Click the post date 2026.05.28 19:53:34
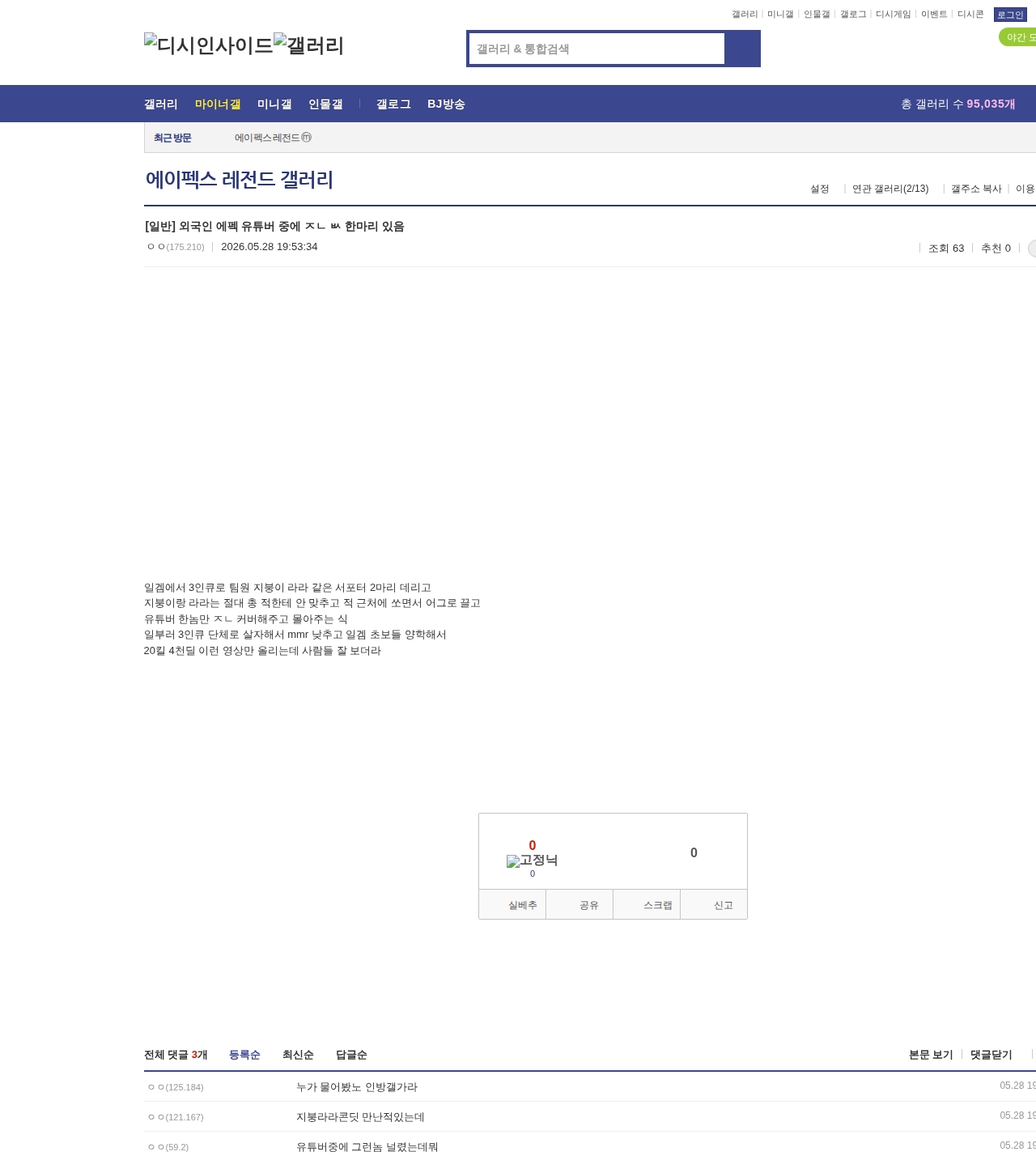The height and width of the screenshot is (1156, 1036). coord(270,247)
